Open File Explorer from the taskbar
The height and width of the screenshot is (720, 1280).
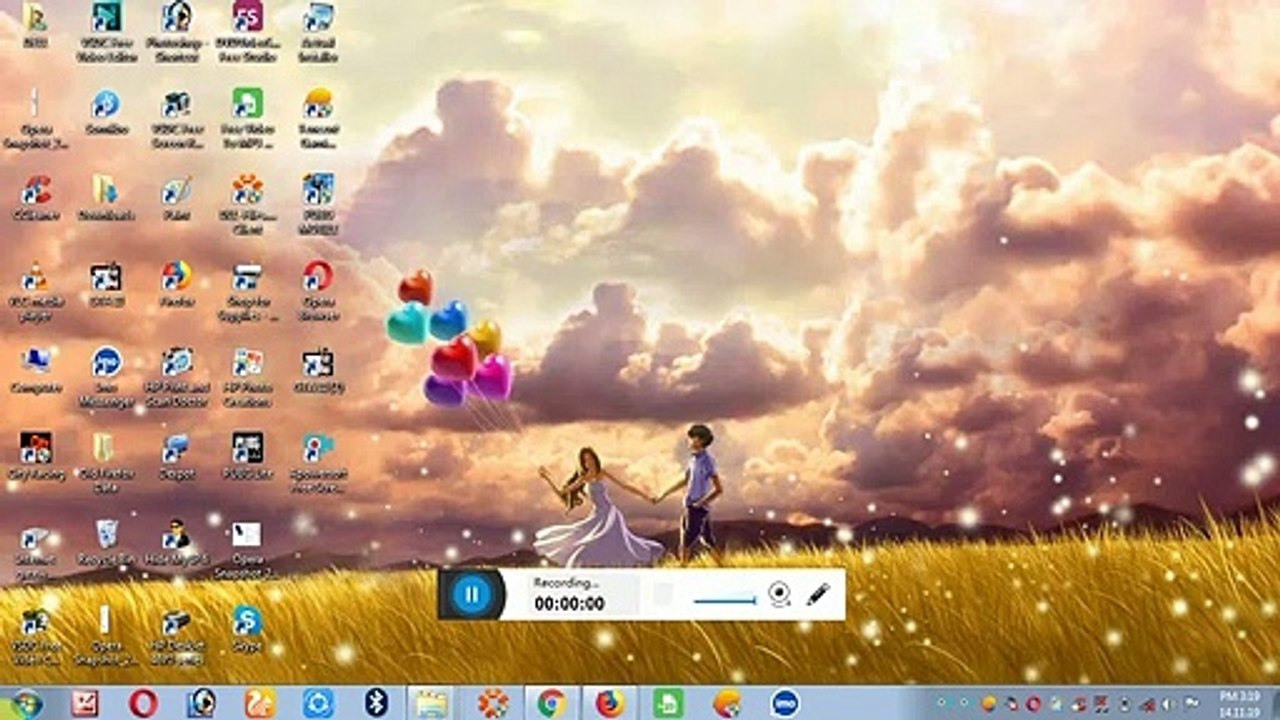point(431,703)
